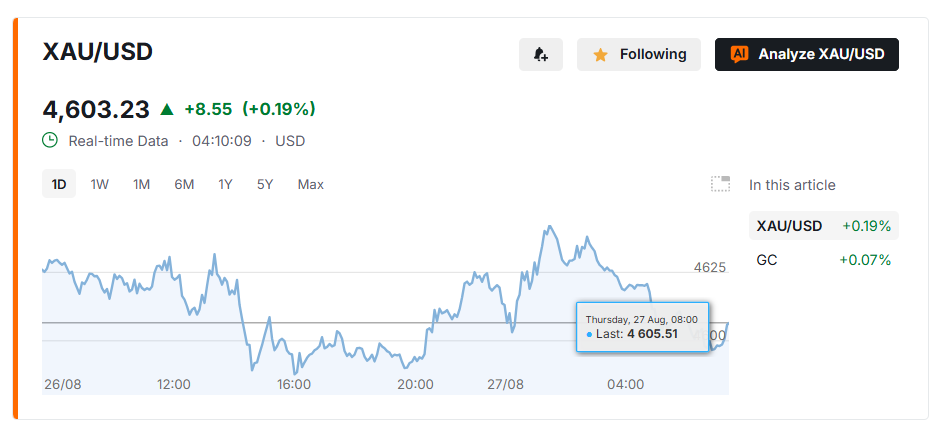Open the GC instrument row
944x427 pixels.
point(824,260)
